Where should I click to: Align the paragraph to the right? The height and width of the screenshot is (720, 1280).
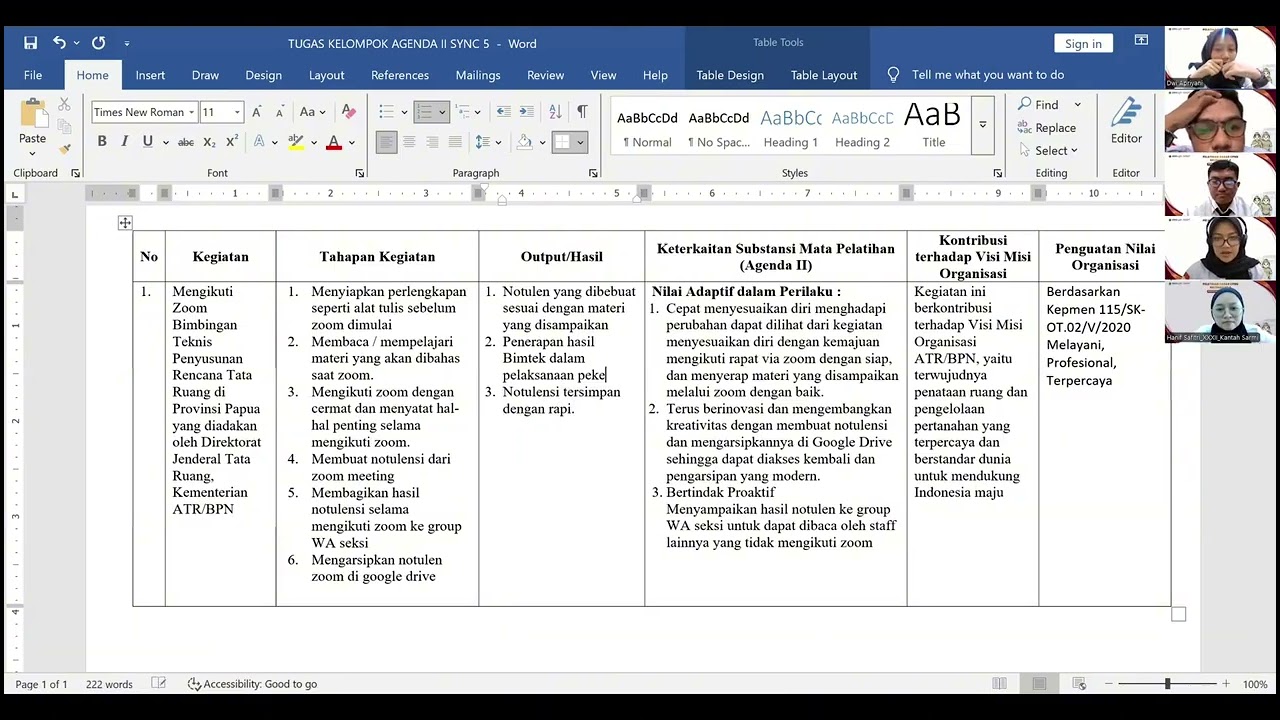point(432,143)
